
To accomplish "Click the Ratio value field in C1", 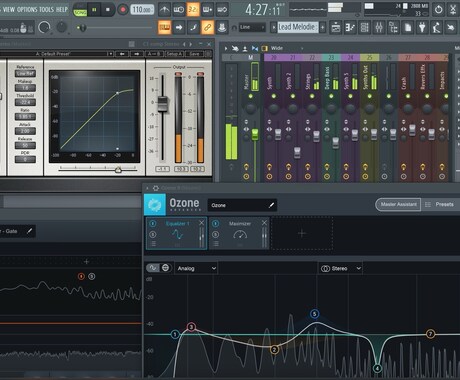I will 25,117.
